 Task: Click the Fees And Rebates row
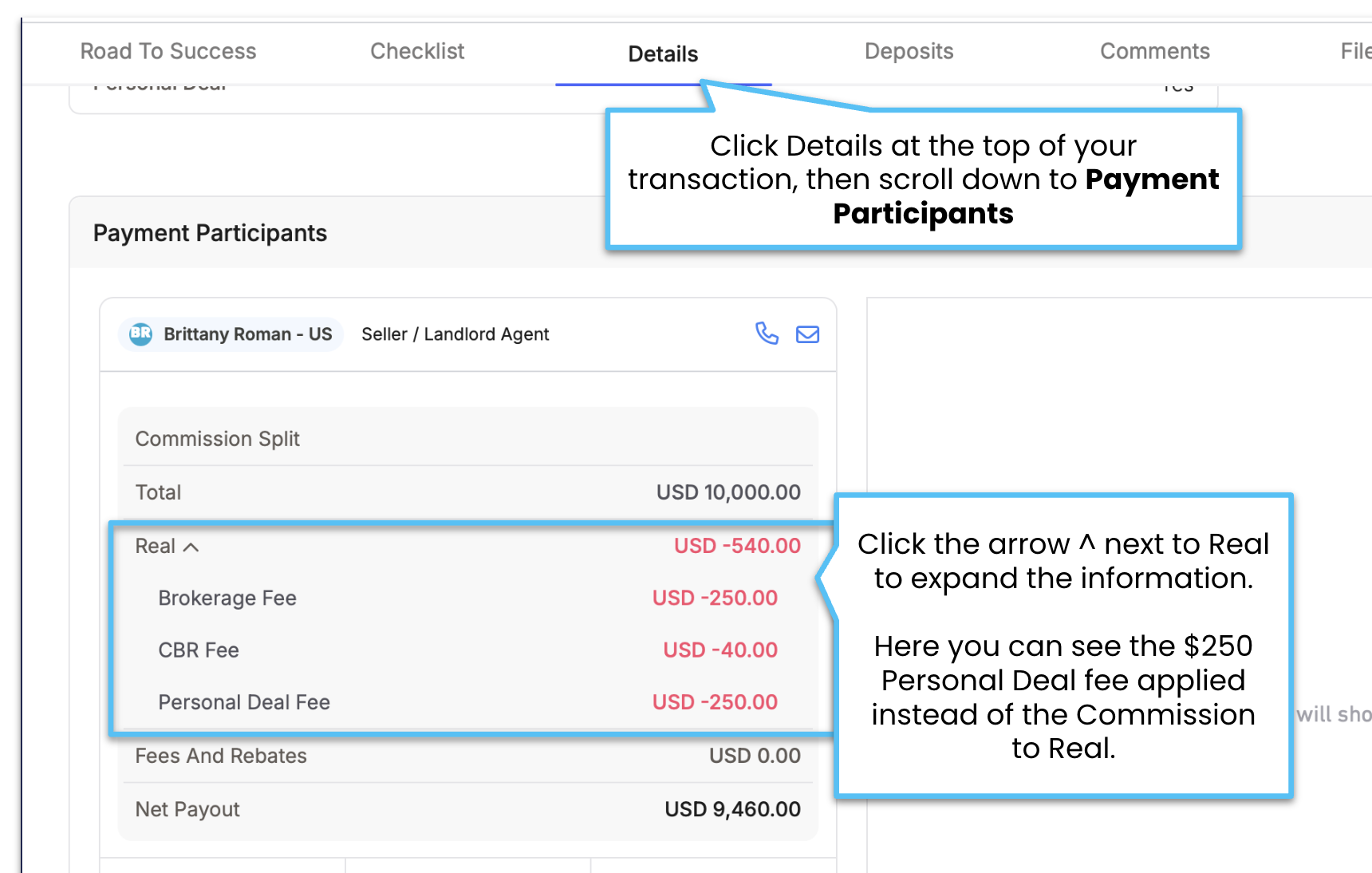coord(468,755)
